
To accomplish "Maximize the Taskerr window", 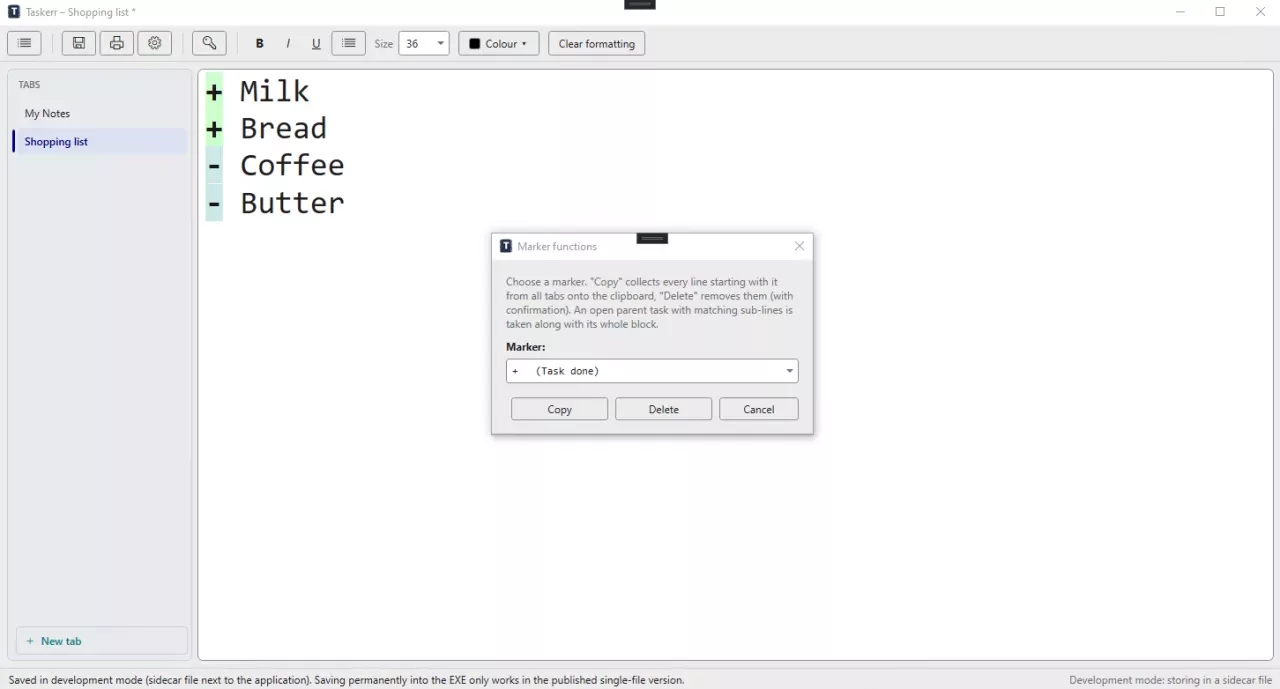I will (x=1220, y=12).
